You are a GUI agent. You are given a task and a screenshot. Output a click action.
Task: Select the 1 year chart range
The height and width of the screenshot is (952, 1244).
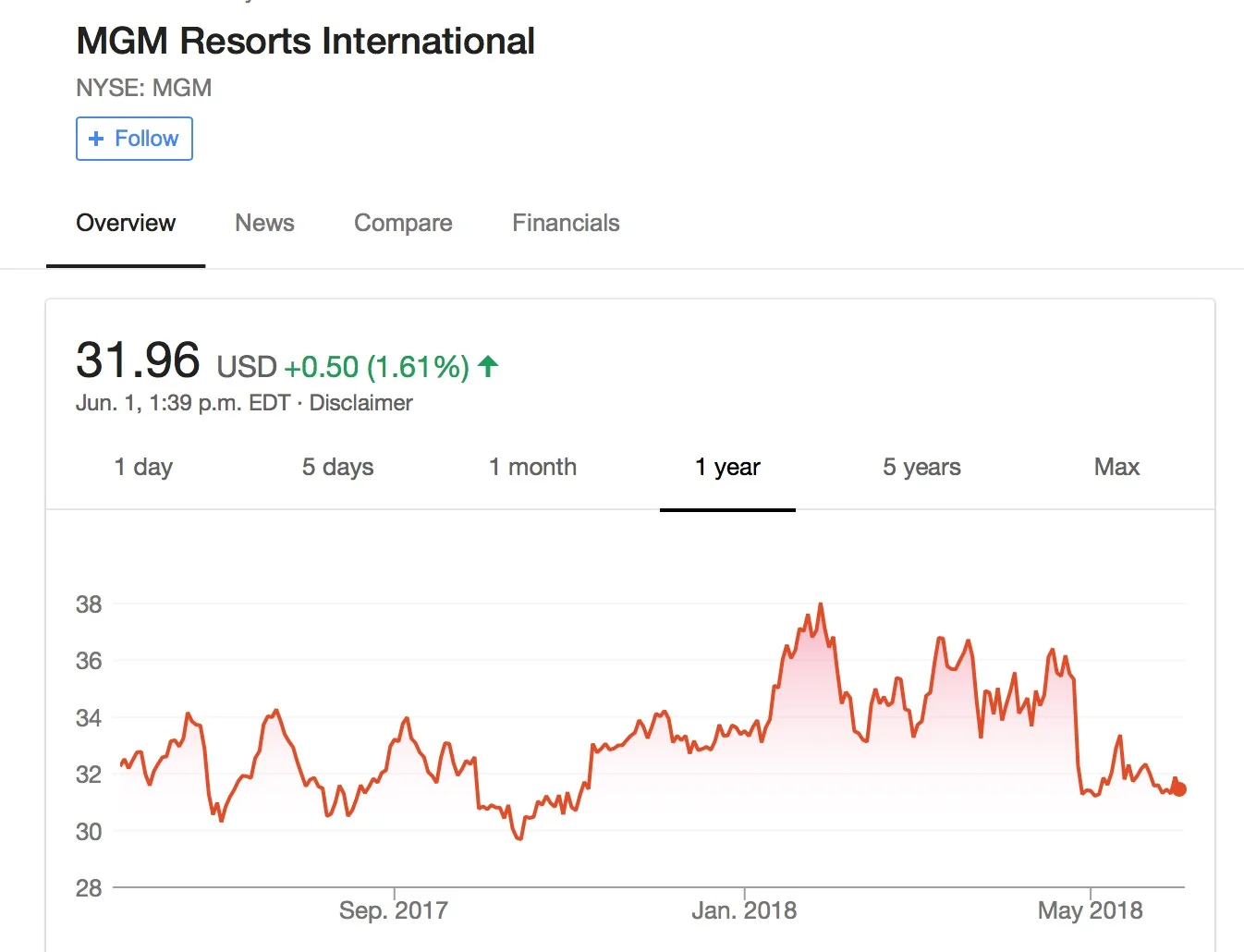coord(727,467)
